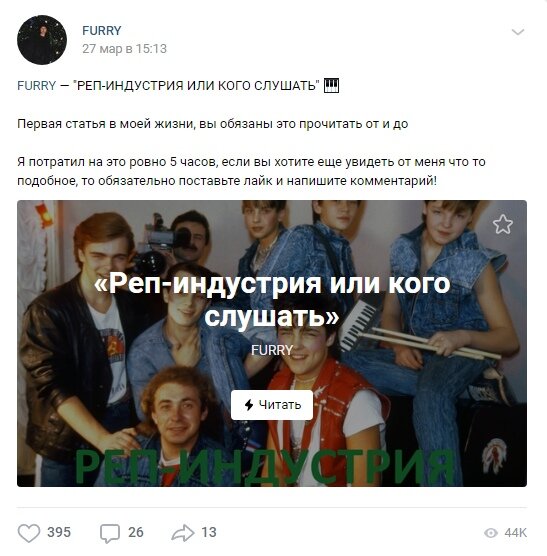Click the 44K views count
Screen dimensions: 547x556
pyautogui.click(x=515, y=533)
